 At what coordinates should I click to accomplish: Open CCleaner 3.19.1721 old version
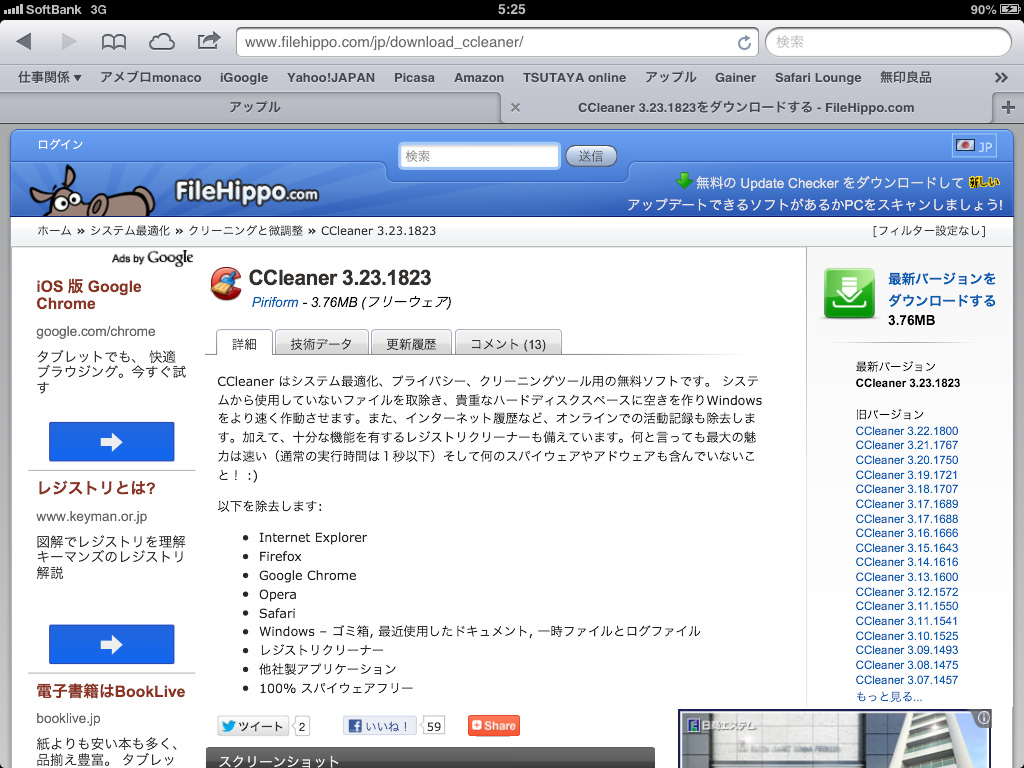pyautogui.click(x=906, y=475)
